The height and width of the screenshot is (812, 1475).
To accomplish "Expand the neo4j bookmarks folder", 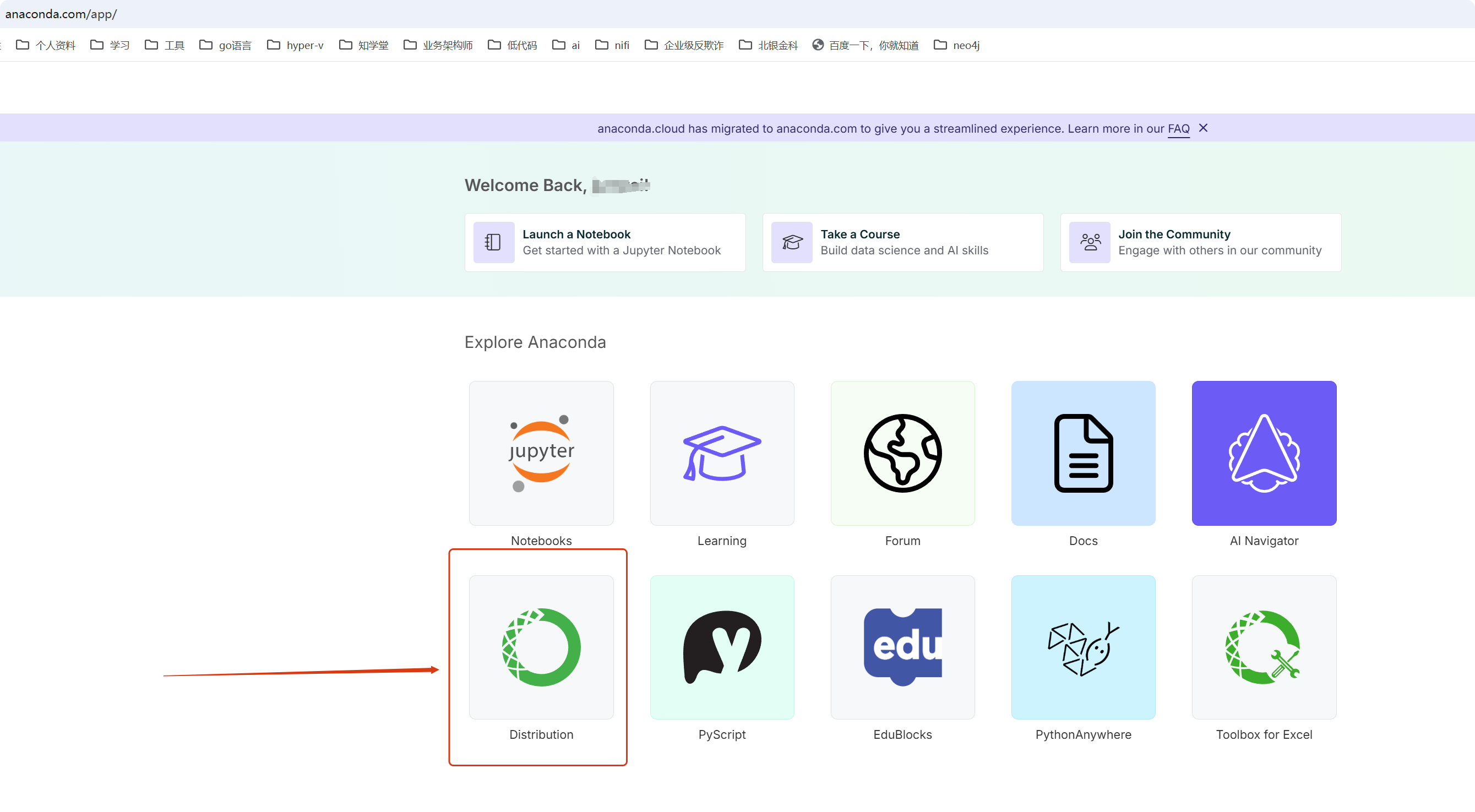I will (x=956, y=45).
